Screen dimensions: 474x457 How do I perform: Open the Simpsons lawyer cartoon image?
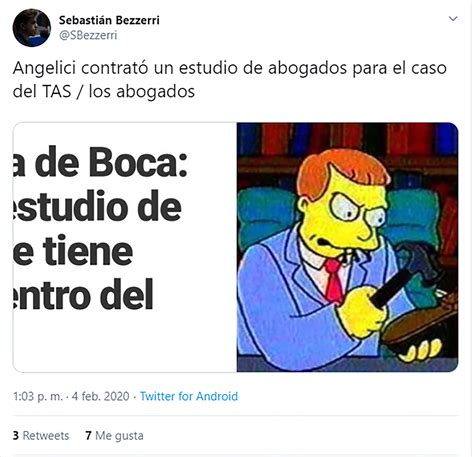[x=347, y=247]
